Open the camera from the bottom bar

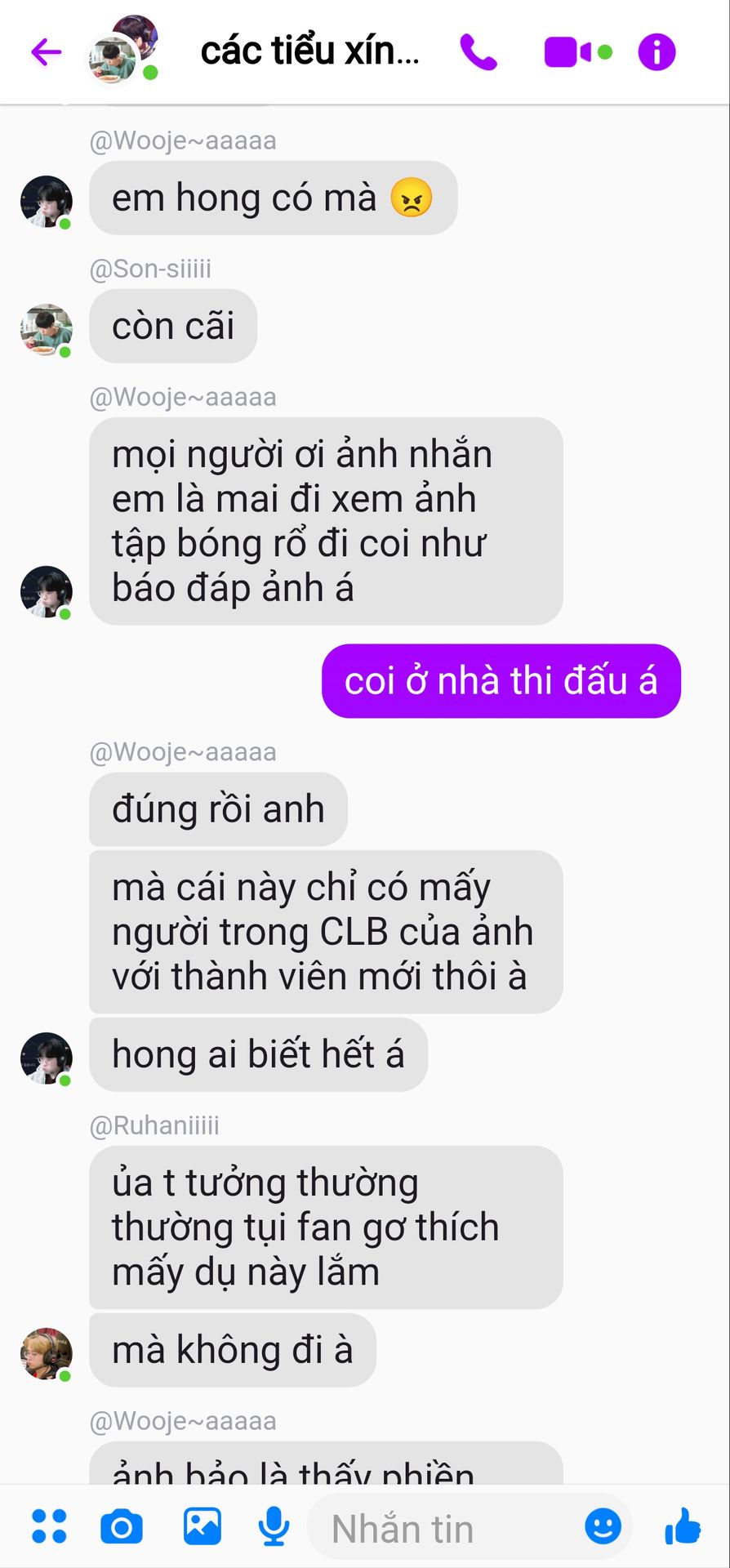[x=122, y=1526]
